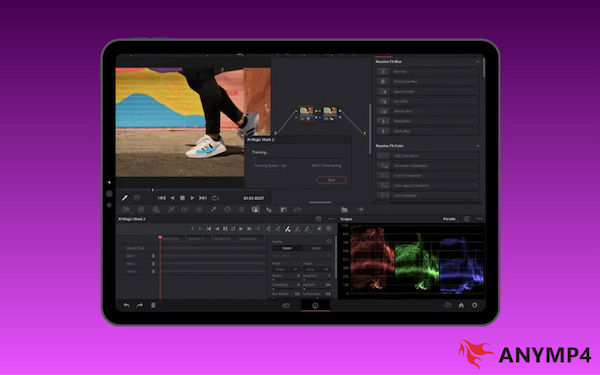The width and height of the screenshot is (600, 375).
Task: Select the Gaussian Blur effect
Action: pyautogui.click(x=427, y=91)
